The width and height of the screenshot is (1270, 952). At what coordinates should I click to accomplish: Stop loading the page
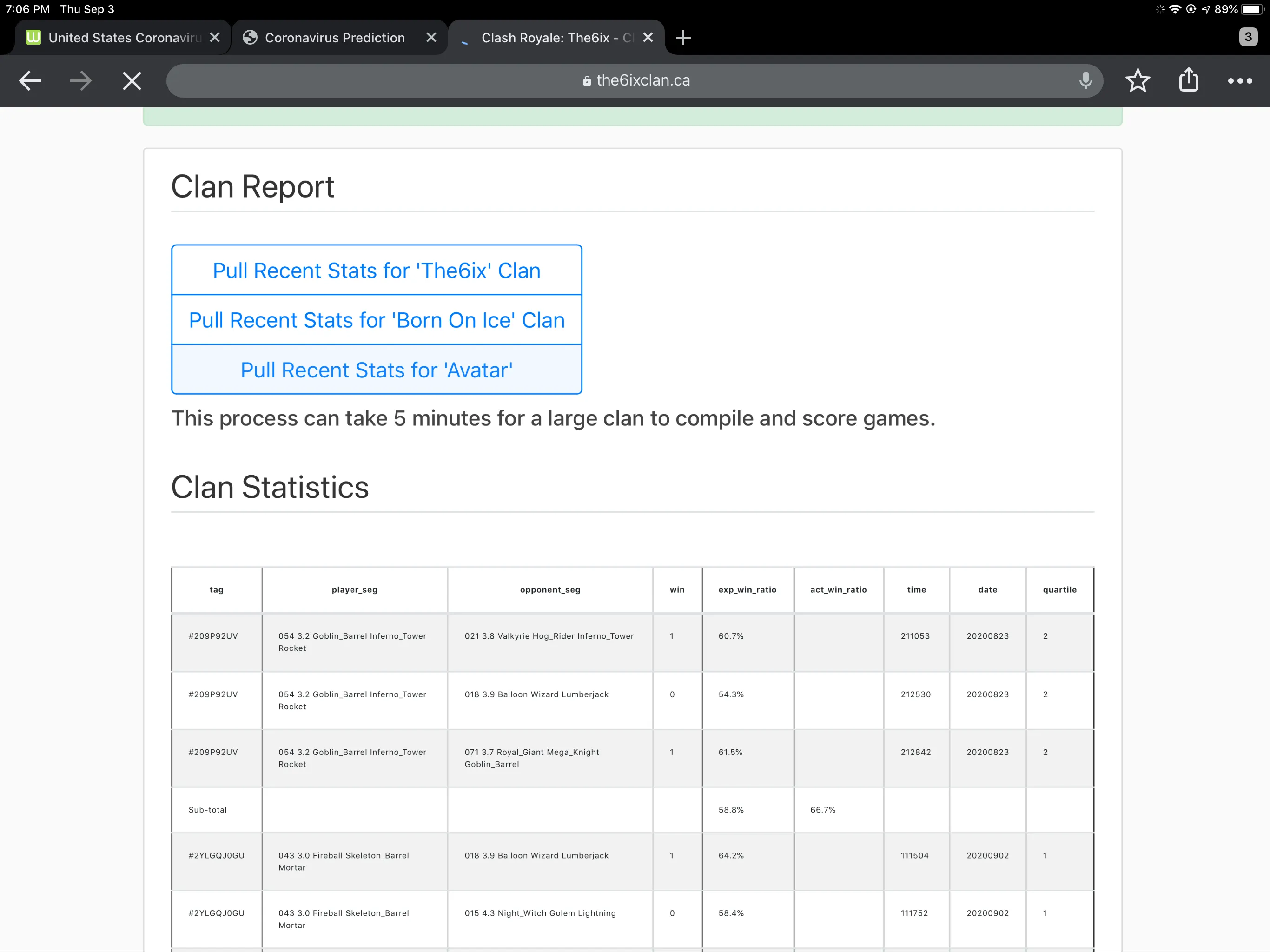(x=132, y=81)
